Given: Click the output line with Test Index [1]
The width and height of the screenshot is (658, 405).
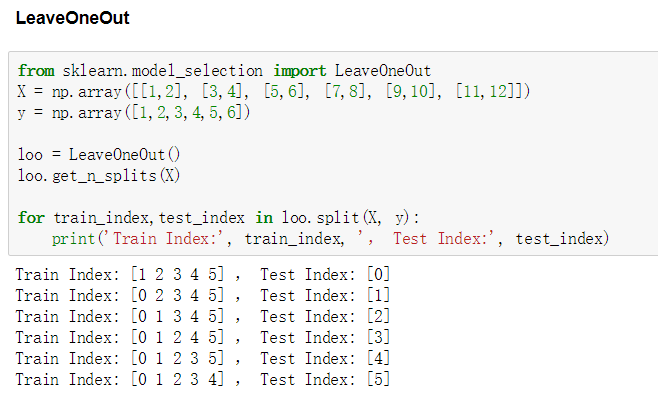Looking at the screenshot, I should (x=203, y=295).
